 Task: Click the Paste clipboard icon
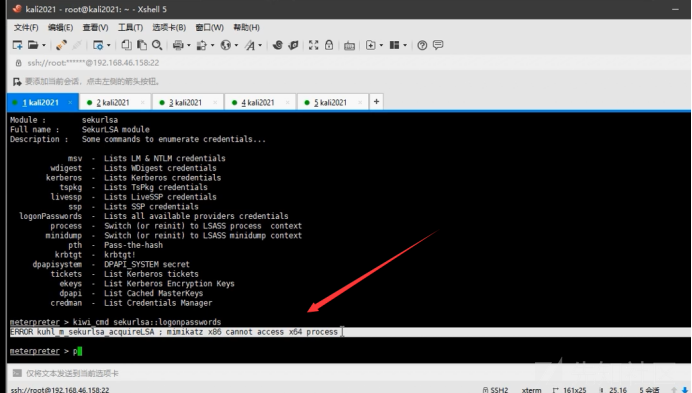tap(142, 45)
